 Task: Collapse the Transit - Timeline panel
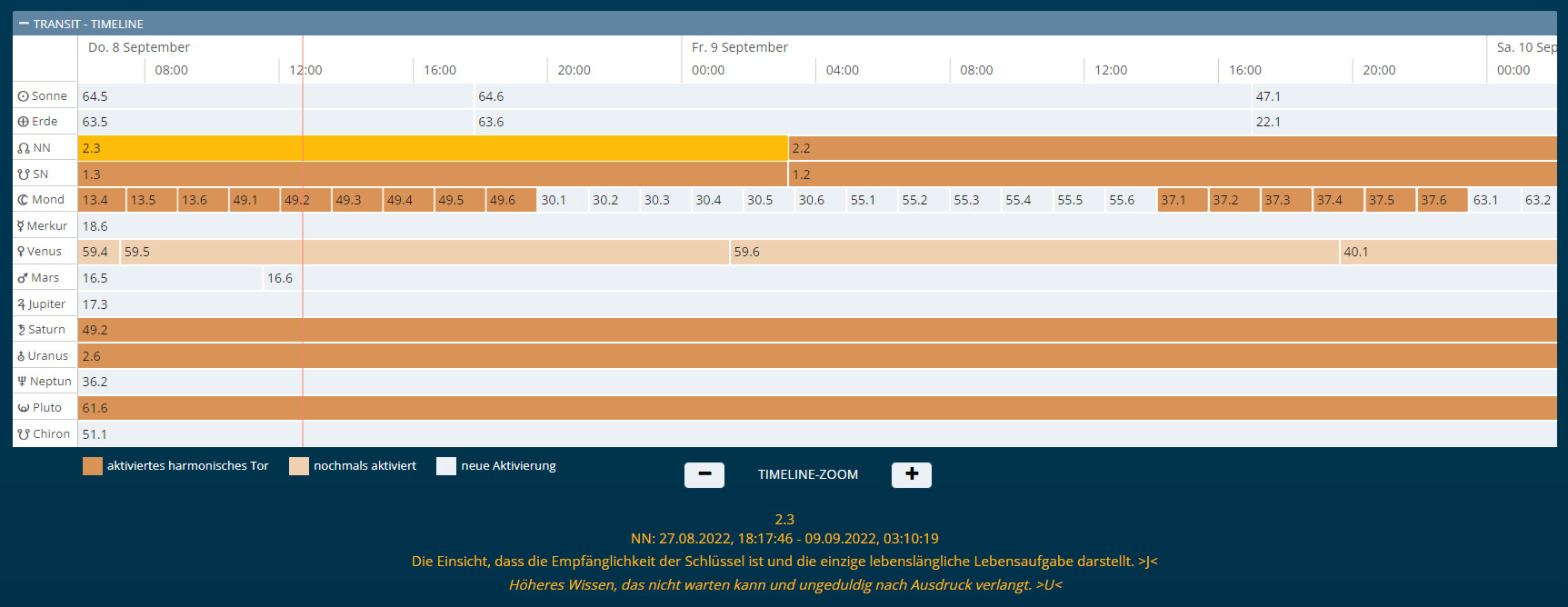click(24, 24)
